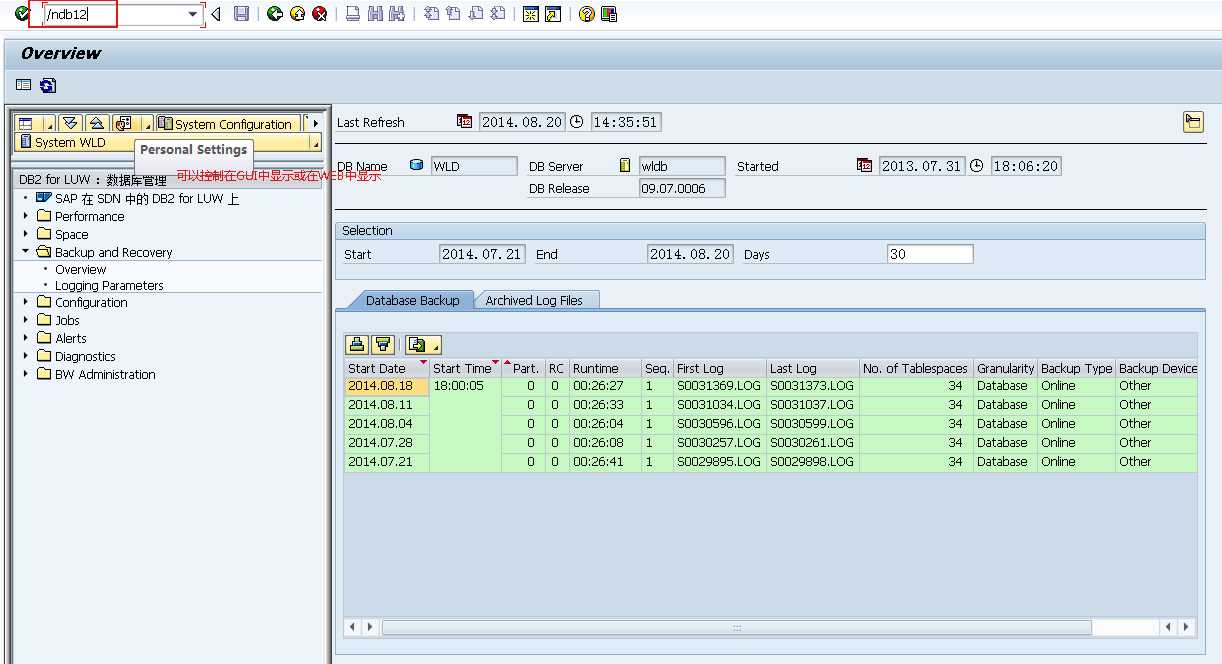Expand the BW Administration folder
The width and height of the screenshot is (1222, 664).
click(26, 374)
